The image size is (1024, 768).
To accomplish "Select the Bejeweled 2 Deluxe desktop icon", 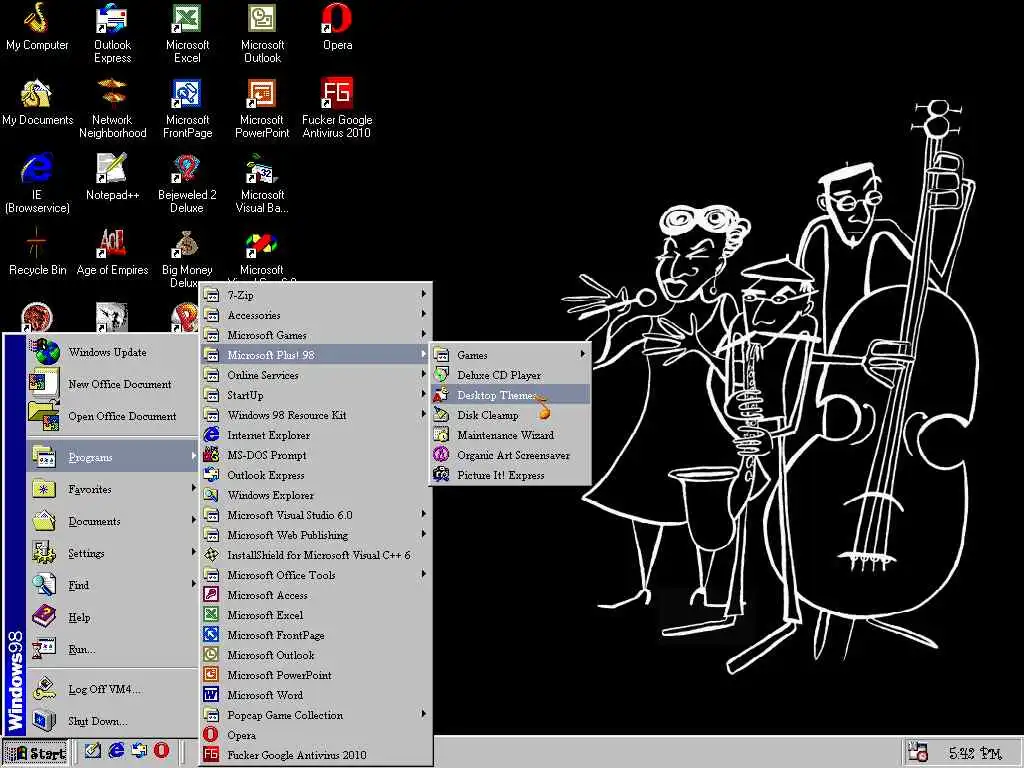I will click(187, 184).
